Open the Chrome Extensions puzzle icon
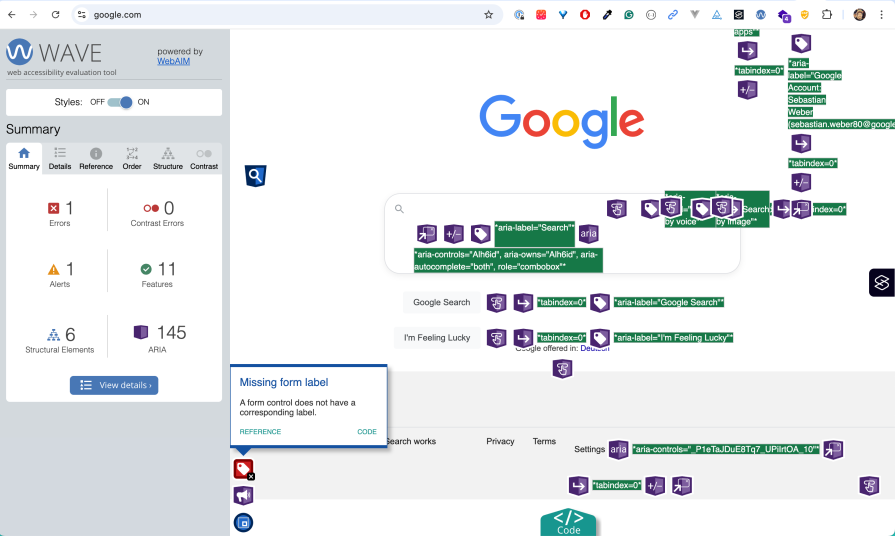The image size is (895, 536). point(827,15)
